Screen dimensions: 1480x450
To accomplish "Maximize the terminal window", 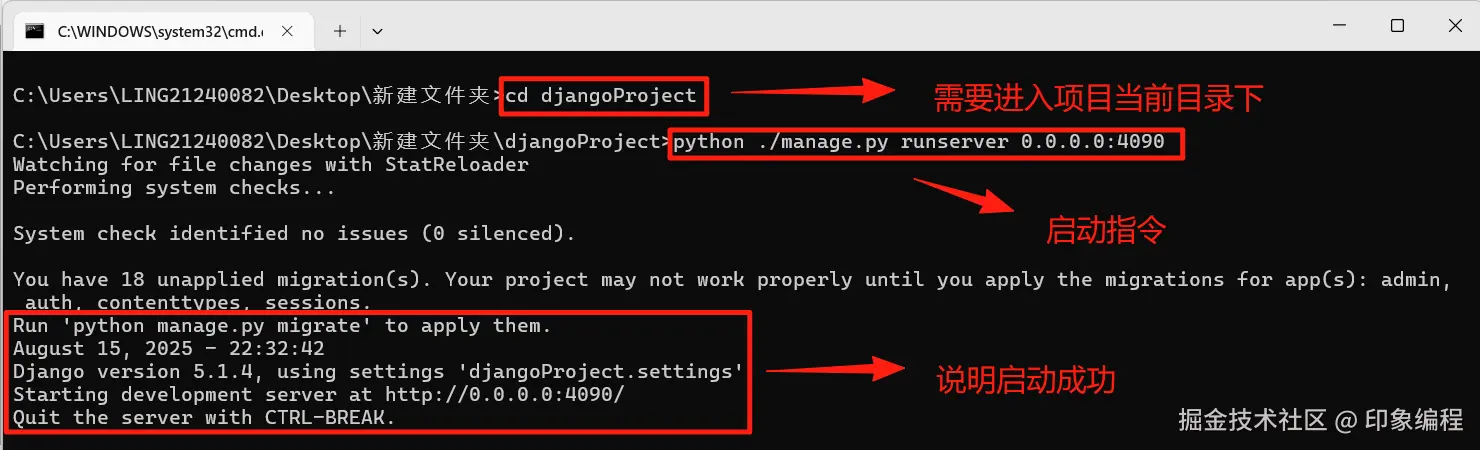I will pyautogui.click(x=1397, y=27).
